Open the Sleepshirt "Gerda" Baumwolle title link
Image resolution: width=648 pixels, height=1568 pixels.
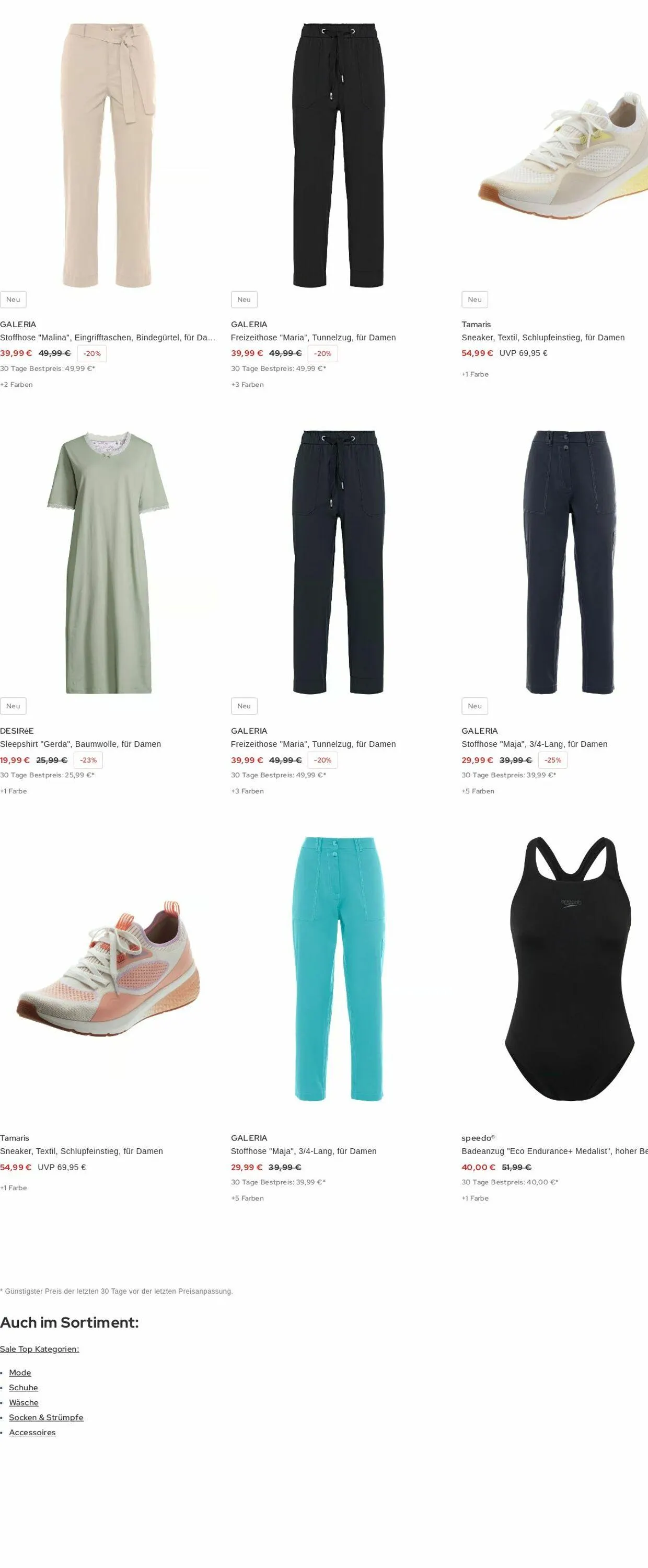point(80,744)
